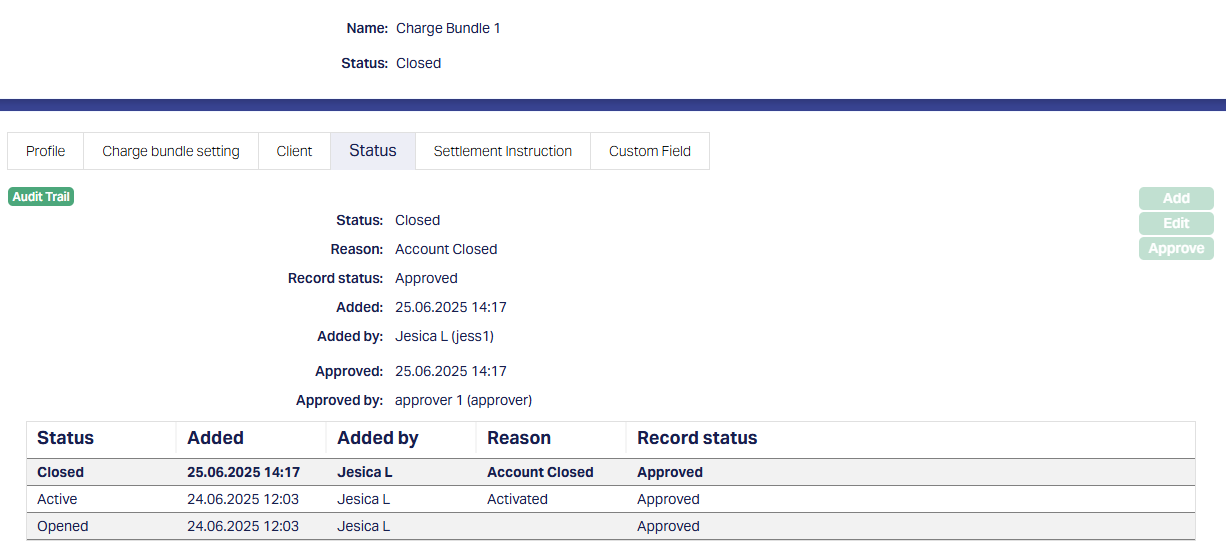Click the Activated reason cell
This screenshot has height=545, width=1226.
(517, 499)
